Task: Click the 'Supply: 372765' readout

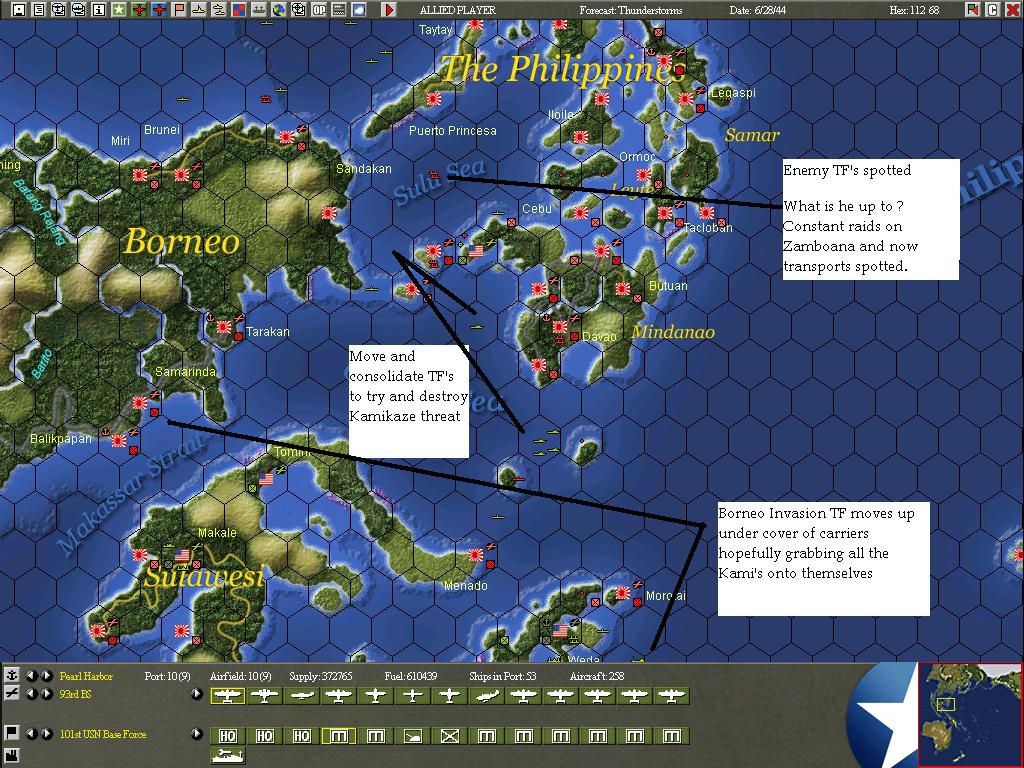Action: tap(321, 676)
